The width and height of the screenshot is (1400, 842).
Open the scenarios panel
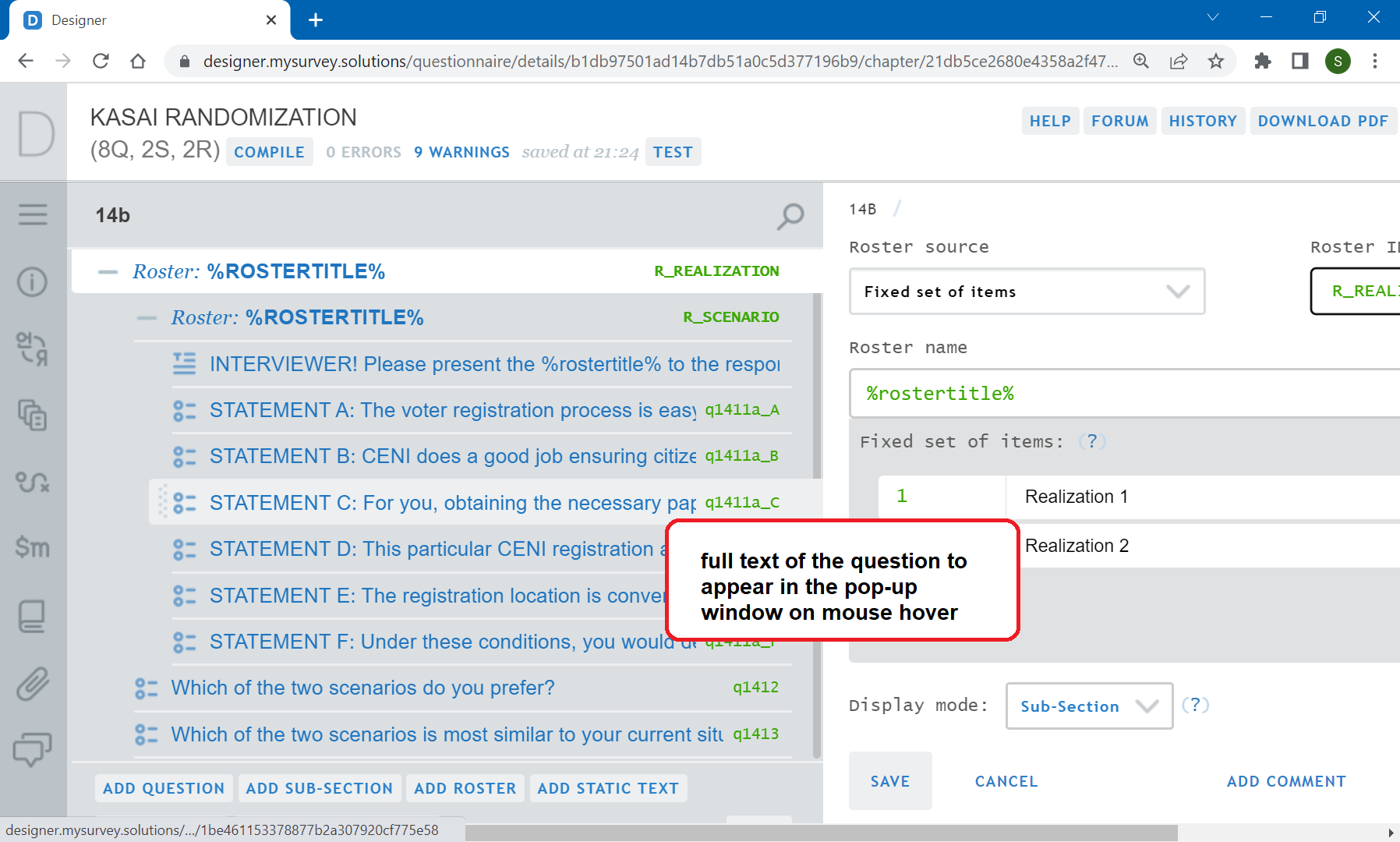(x=33, y=483)
